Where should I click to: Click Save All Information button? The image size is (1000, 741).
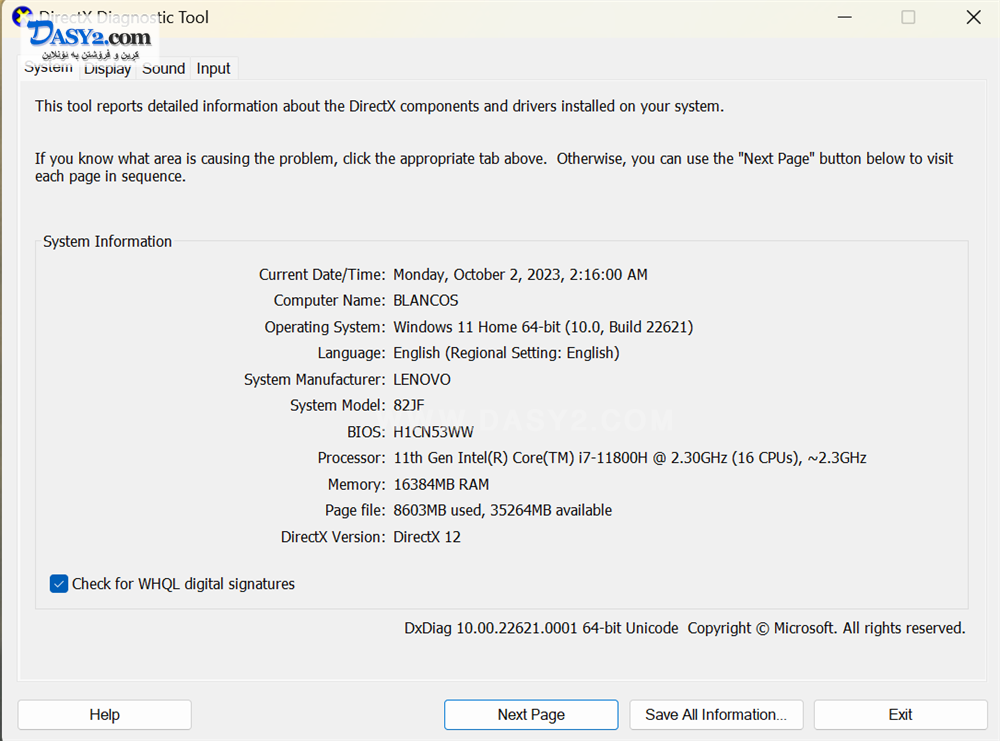(x=716, y=715)
